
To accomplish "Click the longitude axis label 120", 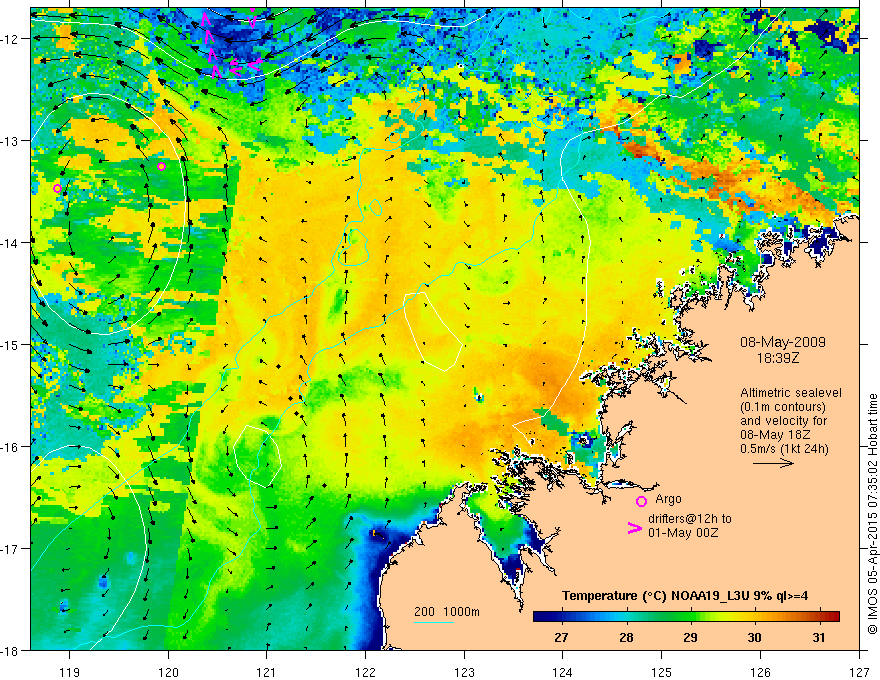I will pyautogui.click(x=168, y=672).
